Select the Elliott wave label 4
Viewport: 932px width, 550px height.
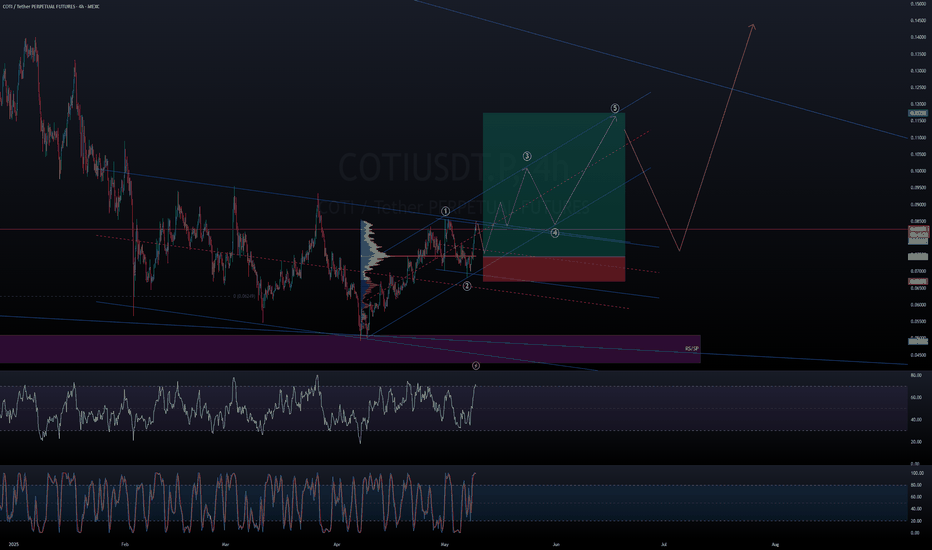555,233
